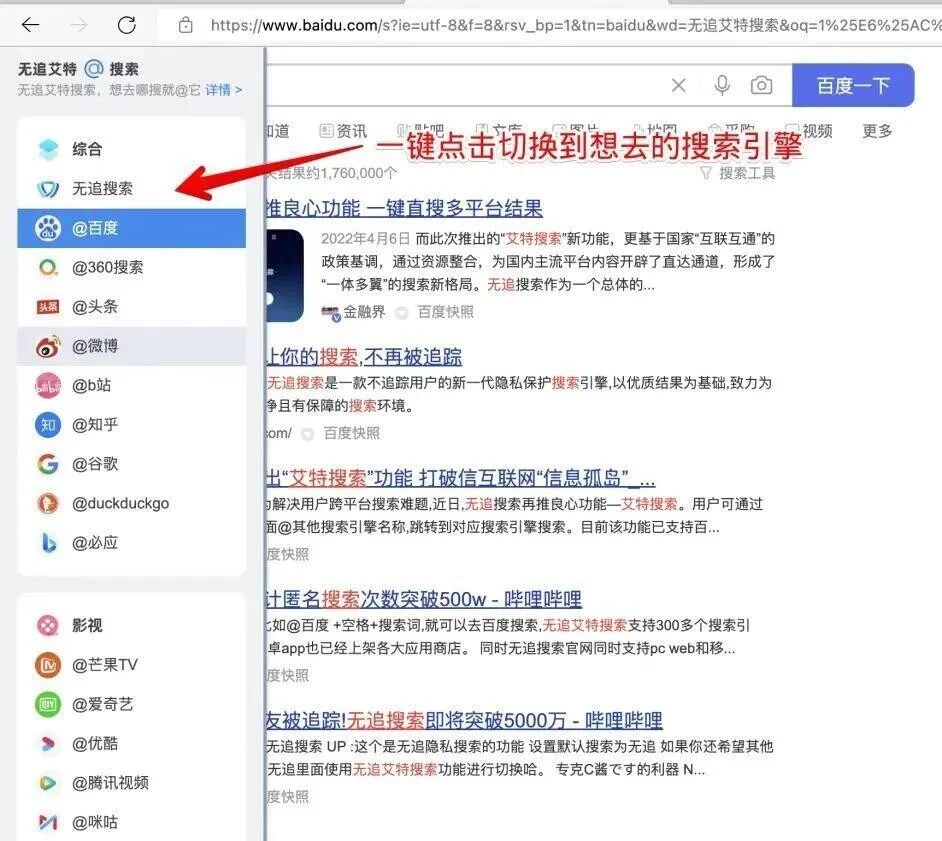Click the Baidu paw icon
Screen dimensions: 942x841
48,228
